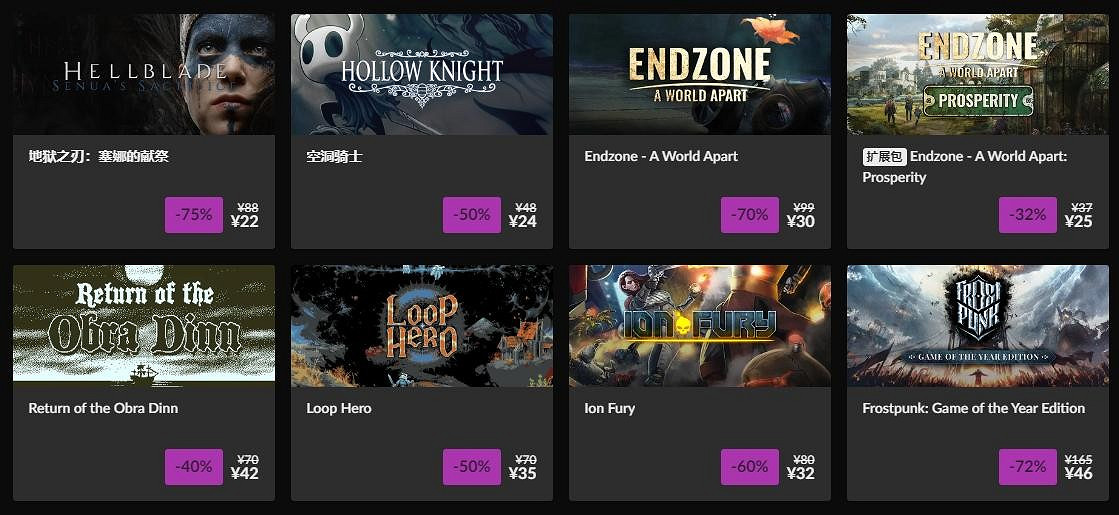Select the -72% discount badge on Frostpunk
1119x515 pixels.
[x=1027, y=467]
